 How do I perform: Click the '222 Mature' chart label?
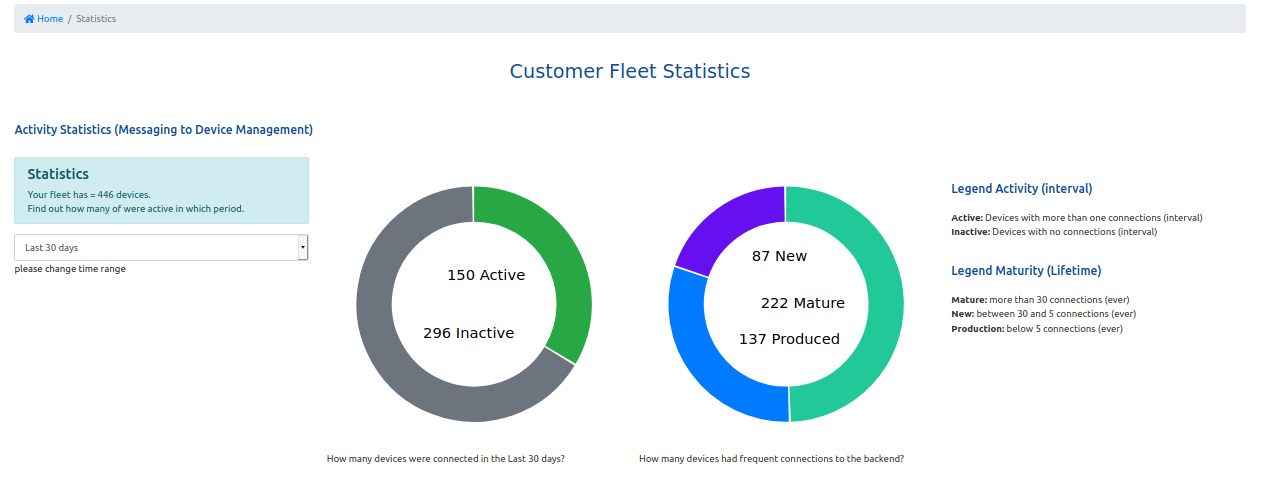coord(802,303)
